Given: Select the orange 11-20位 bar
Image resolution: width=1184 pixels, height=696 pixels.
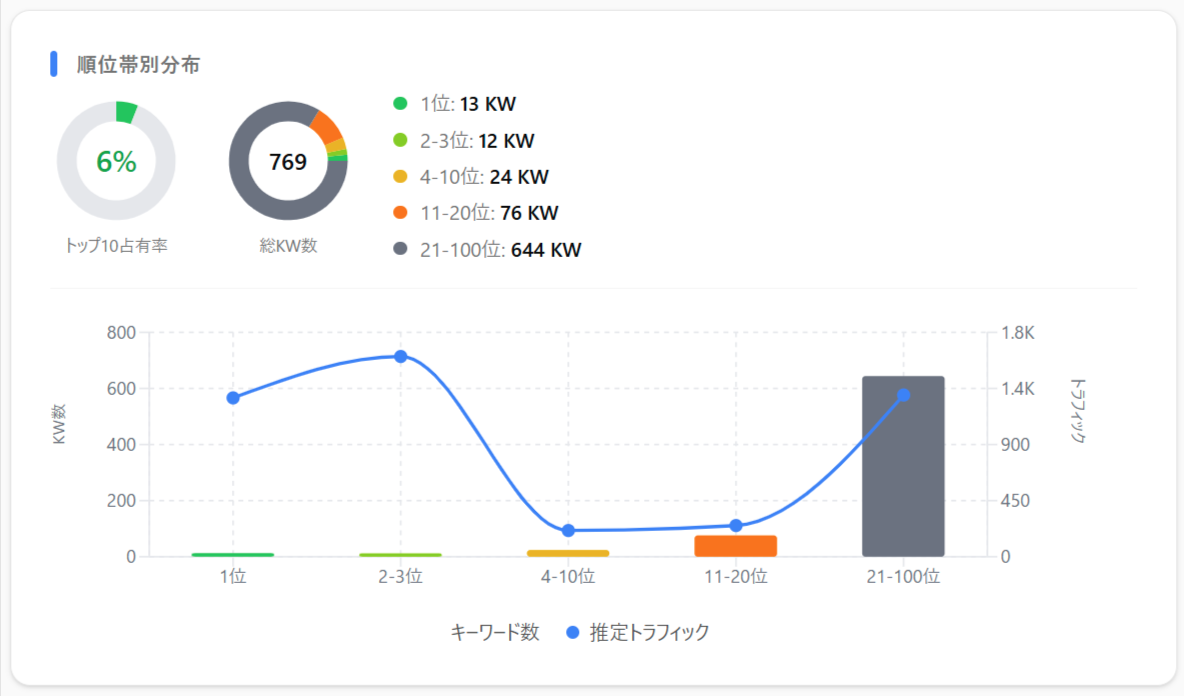Looking at the screenshot, I should (736, 546).
